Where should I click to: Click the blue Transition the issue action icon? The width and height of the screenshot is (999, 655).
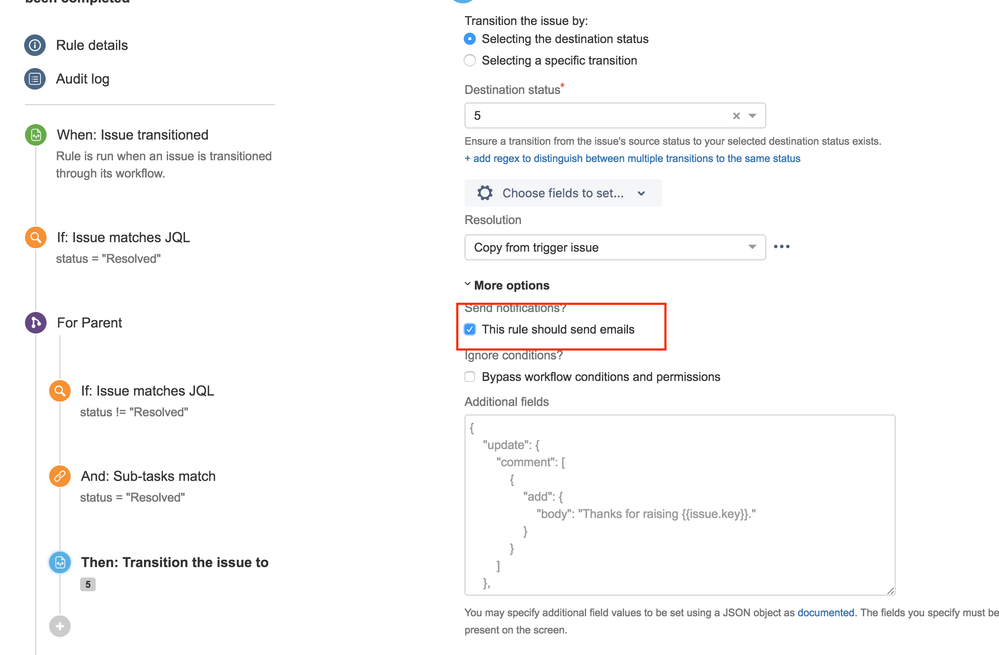[x=60, y=562]
